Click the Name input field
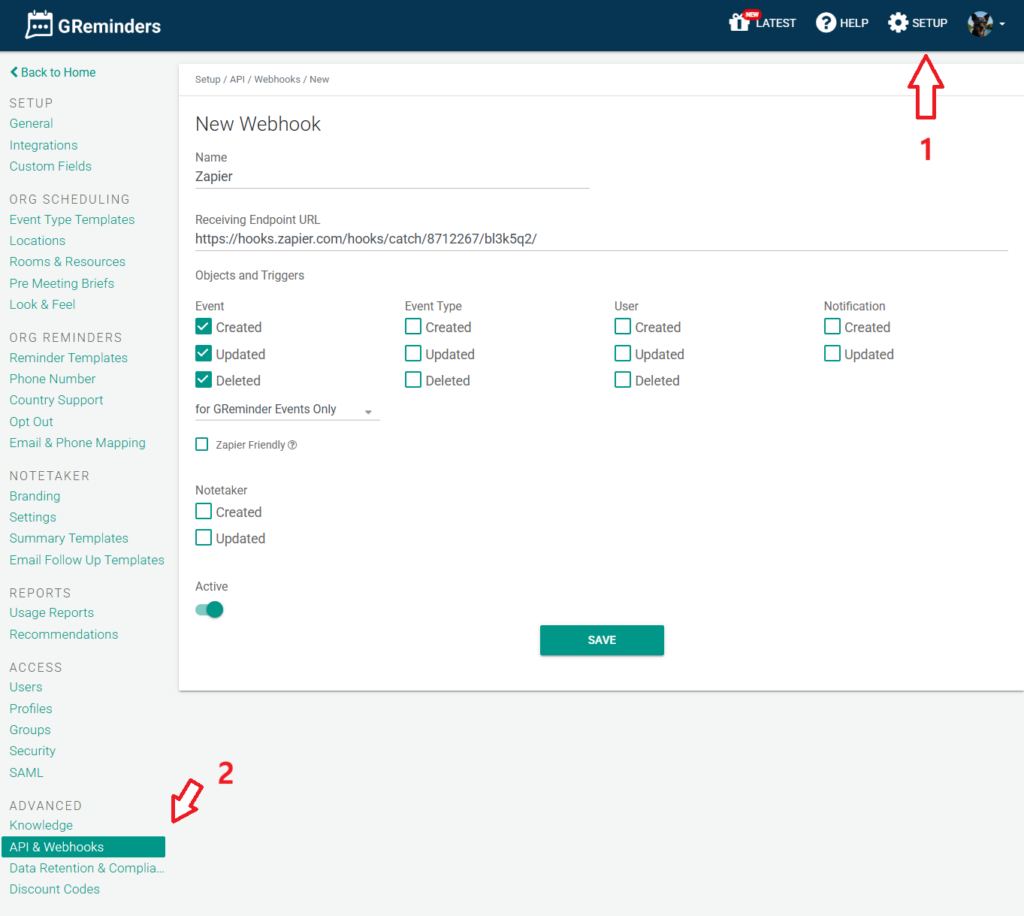1024x916 pixels. [391, 176]
